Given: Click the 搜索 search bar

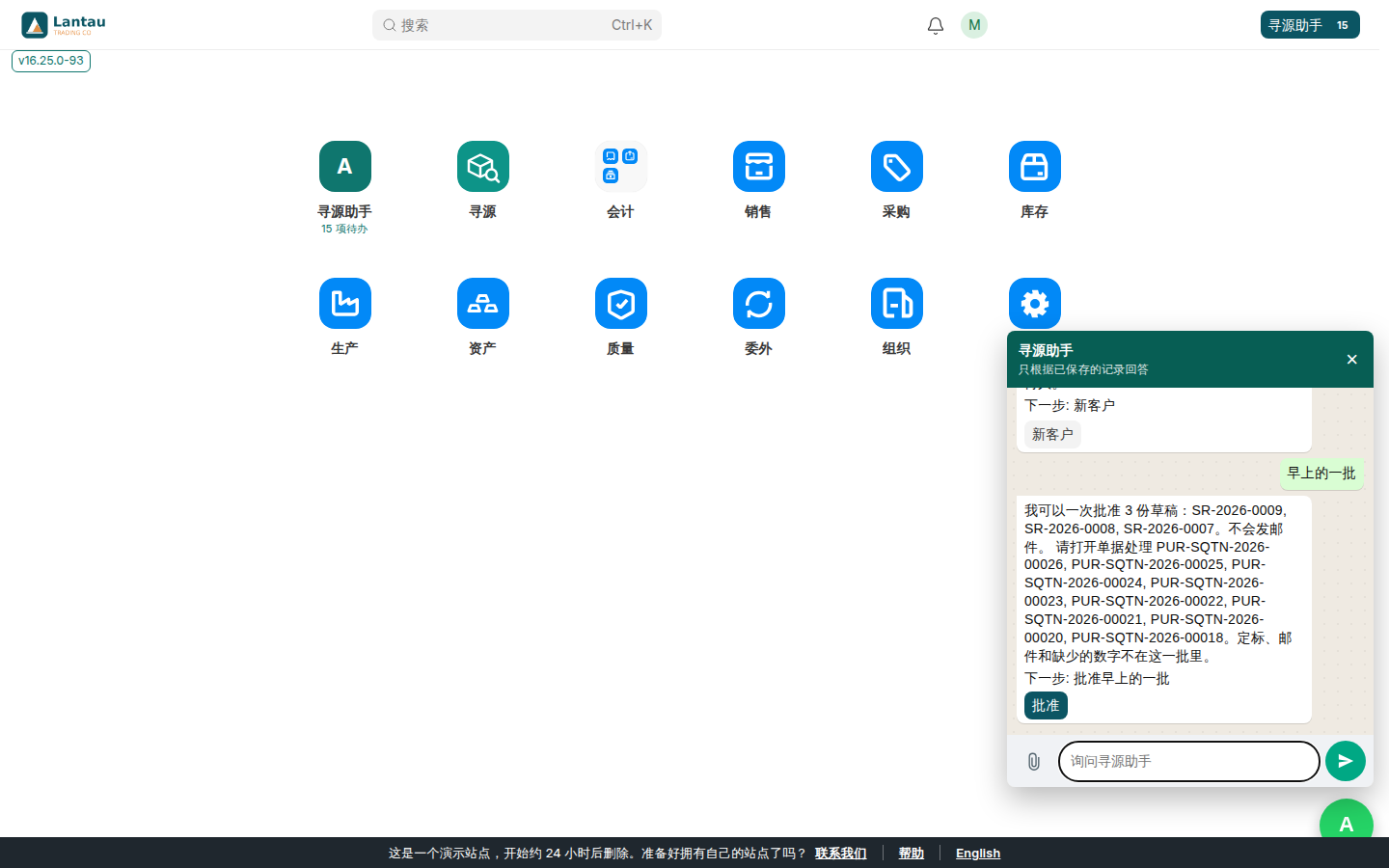Looking at the screenshot, I should (x=517, y=25).
